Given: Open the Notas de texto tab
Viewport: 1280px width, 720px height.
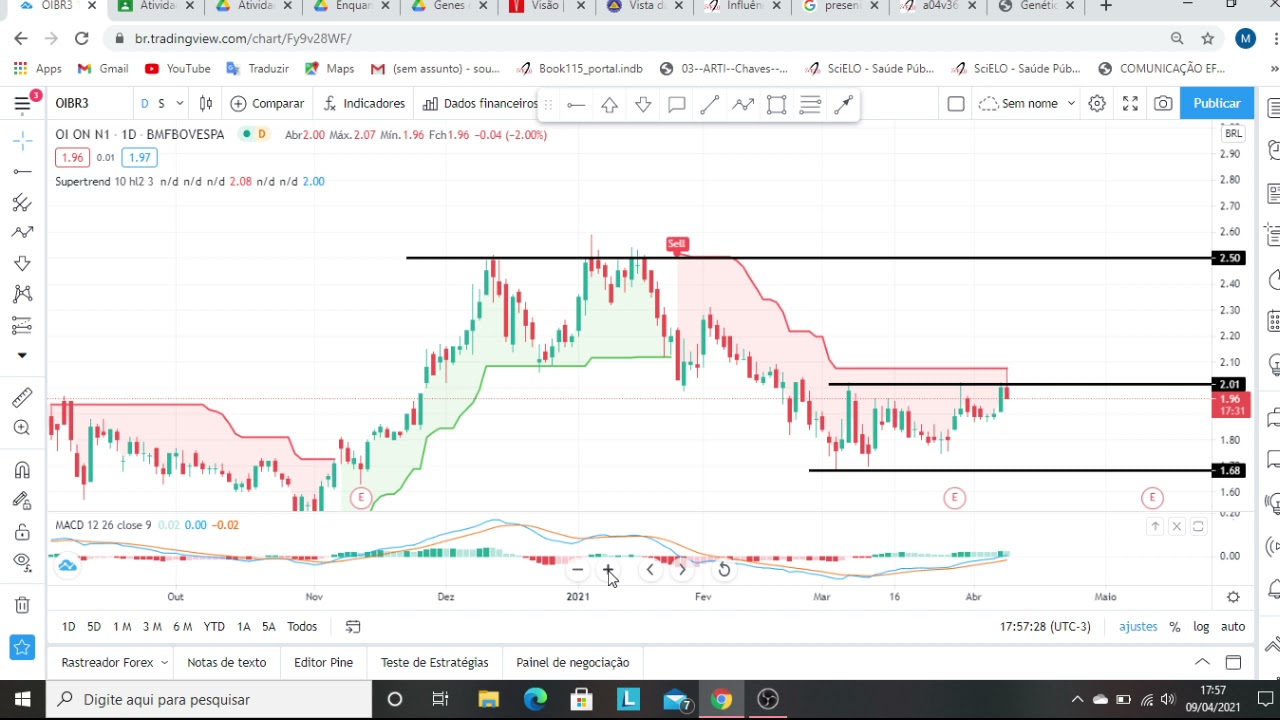Looking at the screenshot, I should click(x=227, y=662).
